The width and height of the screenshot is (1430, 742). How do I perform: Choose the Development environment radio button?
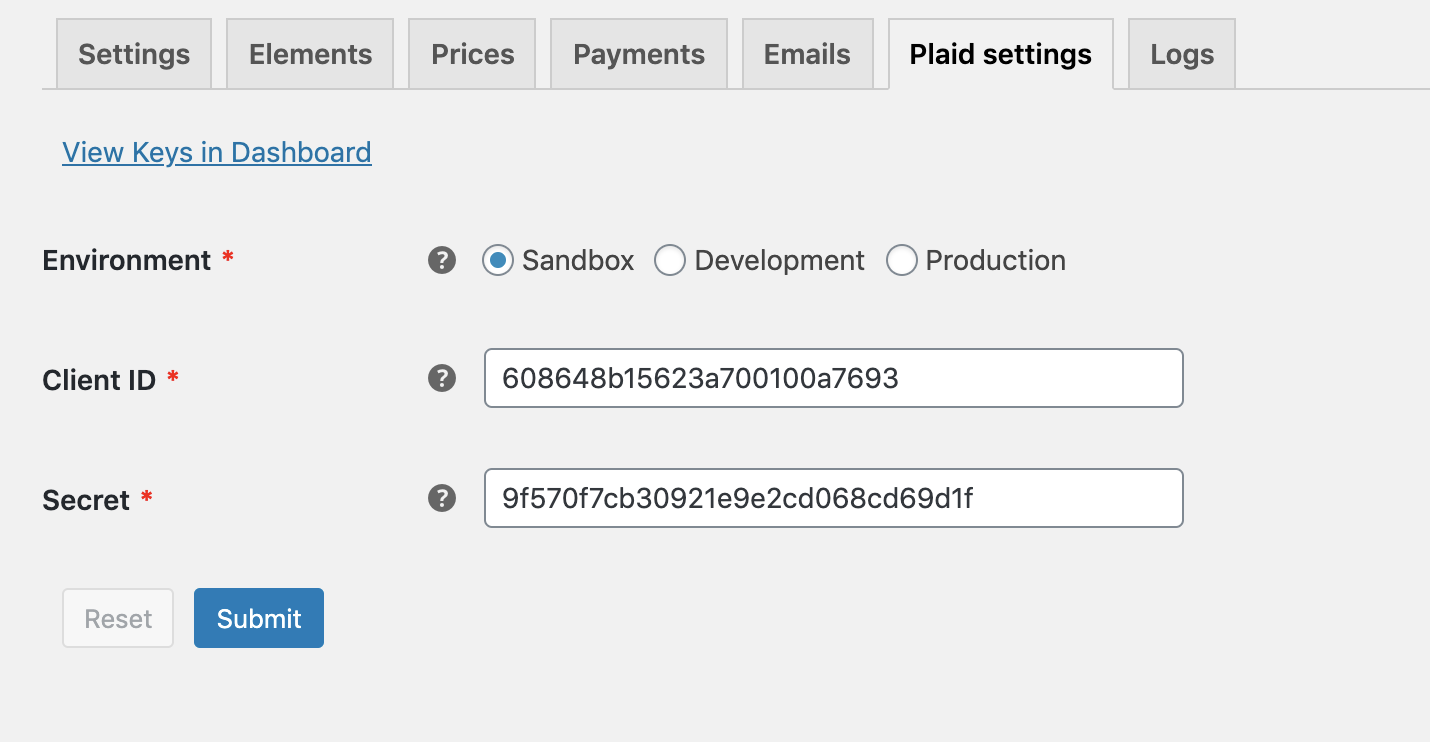[x=670, y=261]
